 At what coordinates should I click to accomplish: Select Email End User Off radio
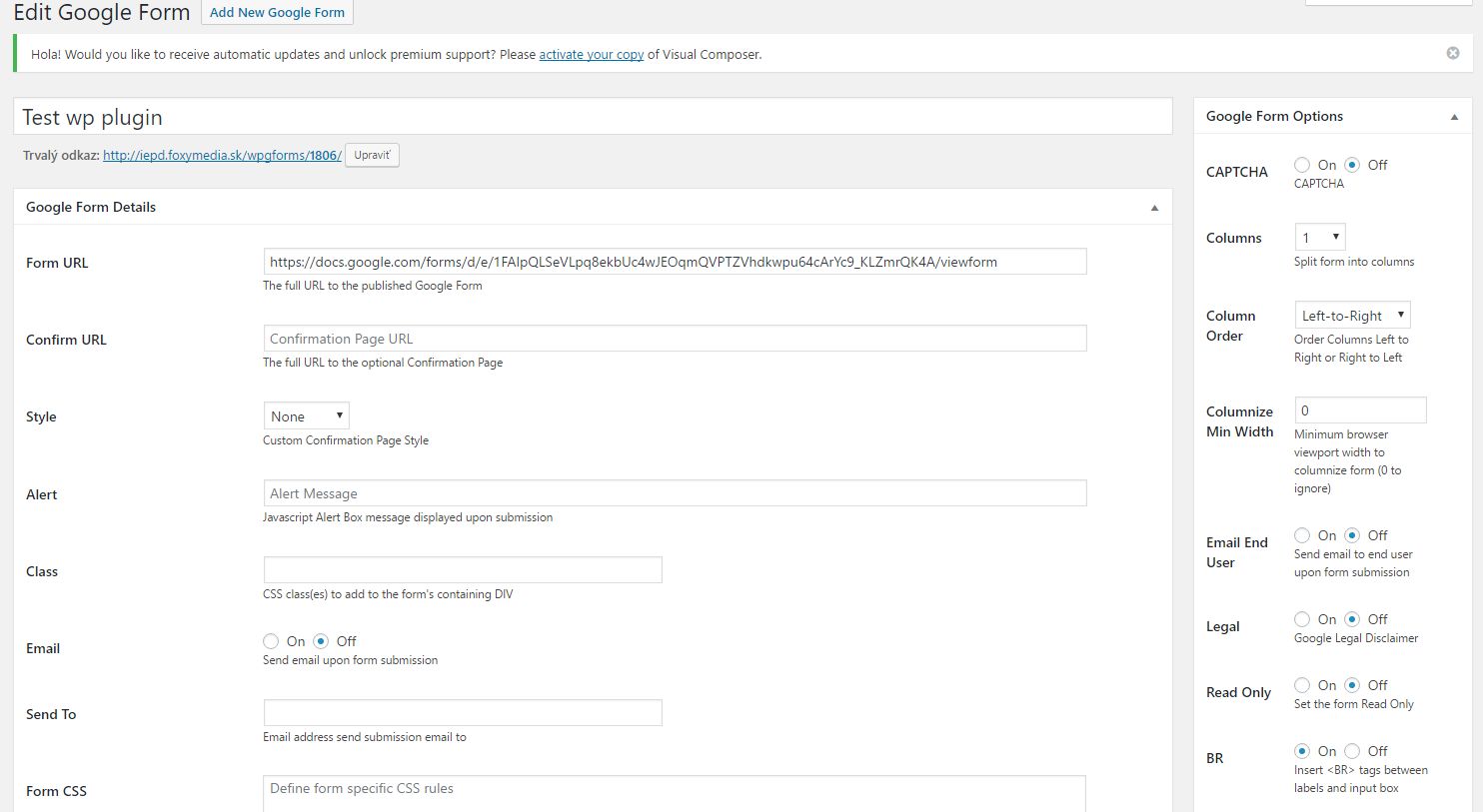(1352, 535)
